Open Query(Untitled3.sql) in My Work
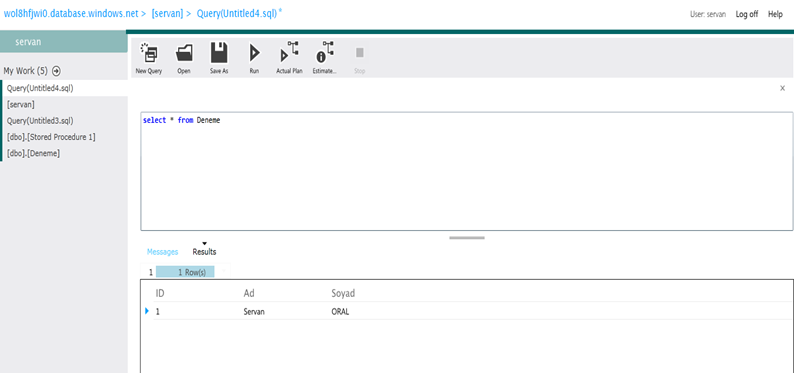Screen dimensions: 794x373 [64, 120]
